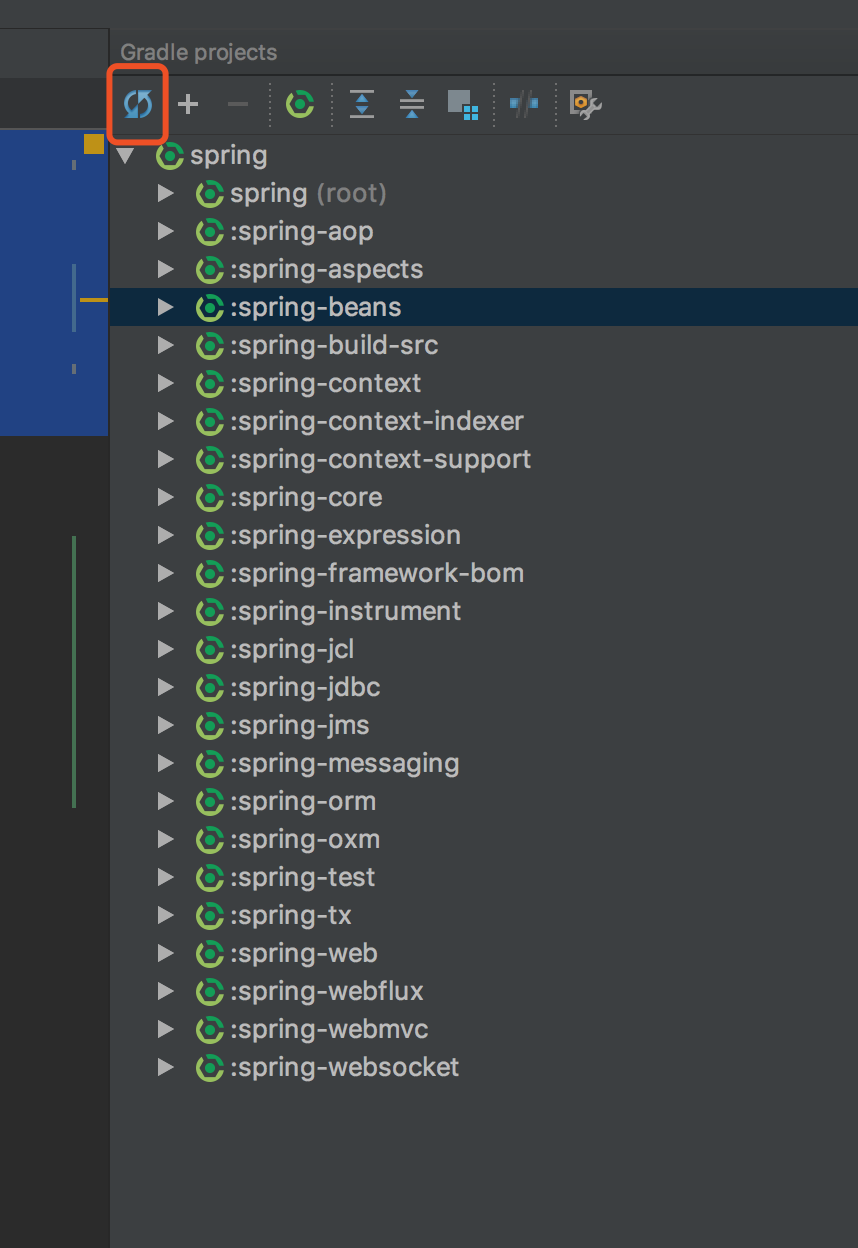Click the Gradle icon beside :spring-tx
This screenshot has width=858, height=1248.
click(210, 916)
